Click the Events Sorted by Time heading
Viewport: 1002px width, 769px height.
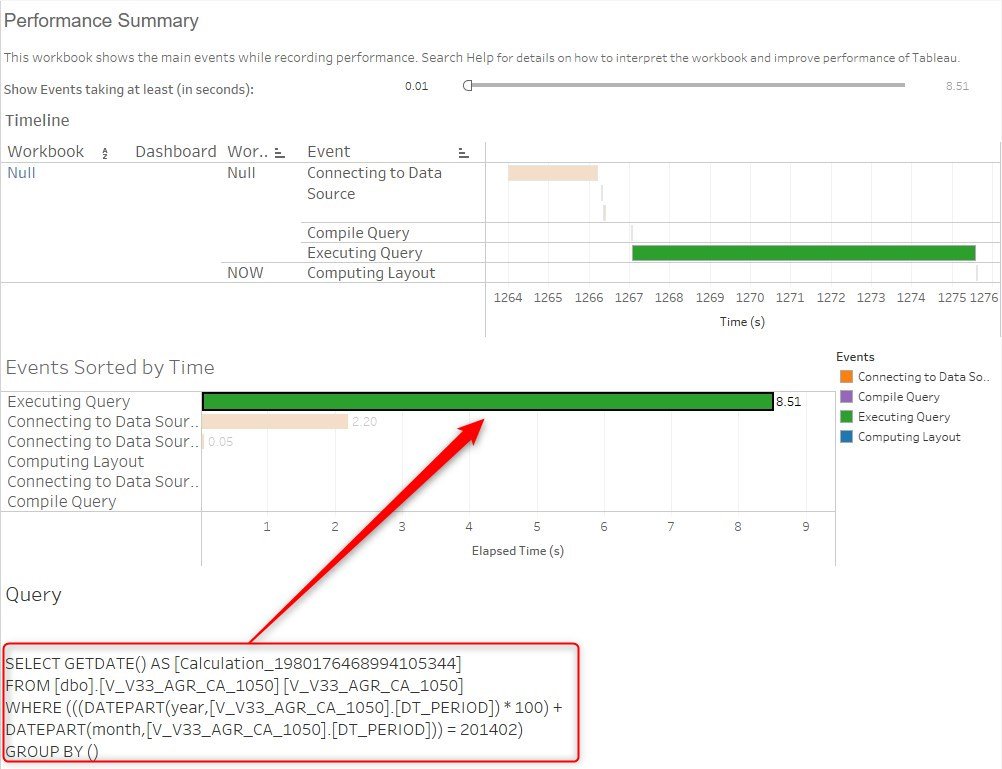110,368
